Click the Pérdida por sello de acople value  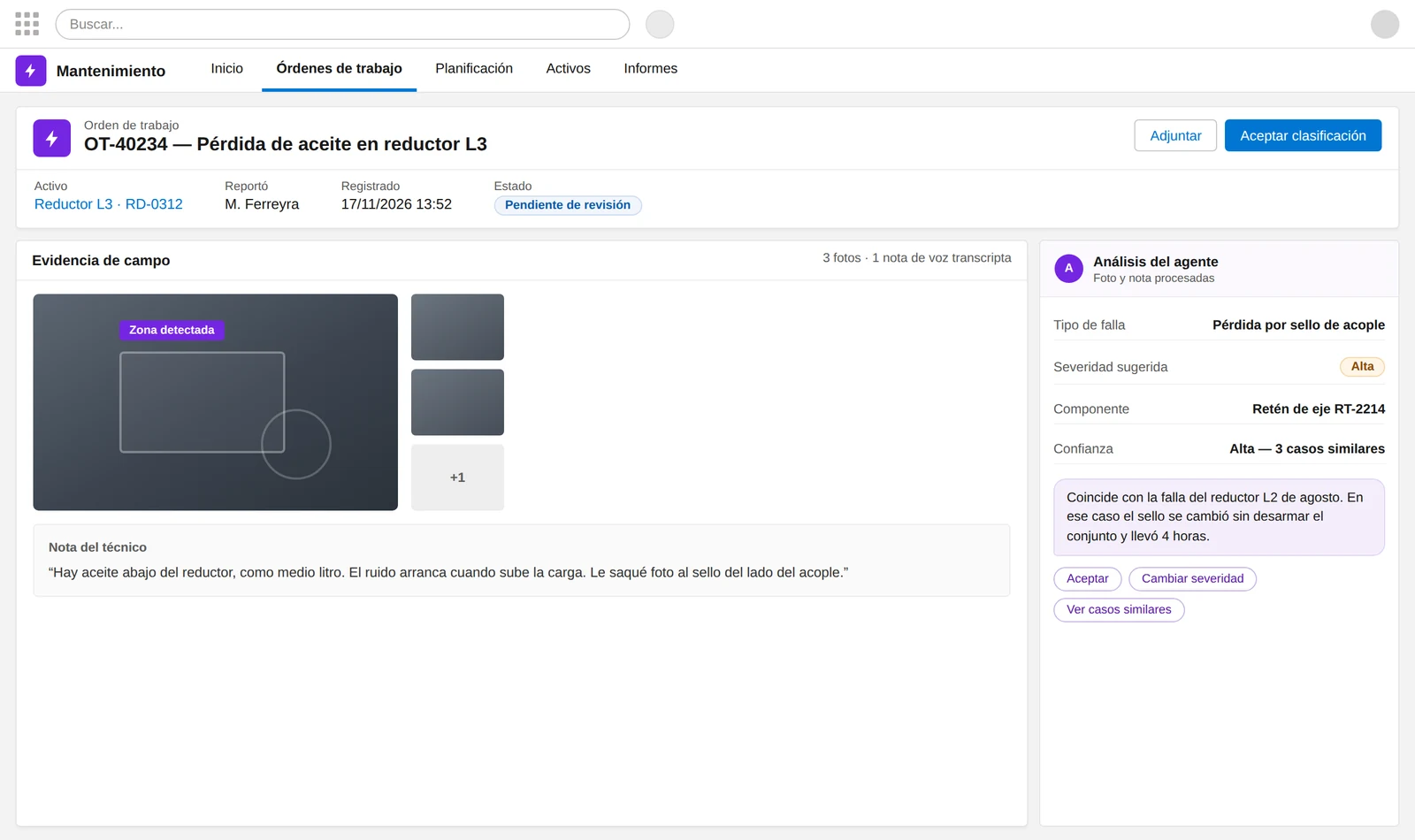1298,325
